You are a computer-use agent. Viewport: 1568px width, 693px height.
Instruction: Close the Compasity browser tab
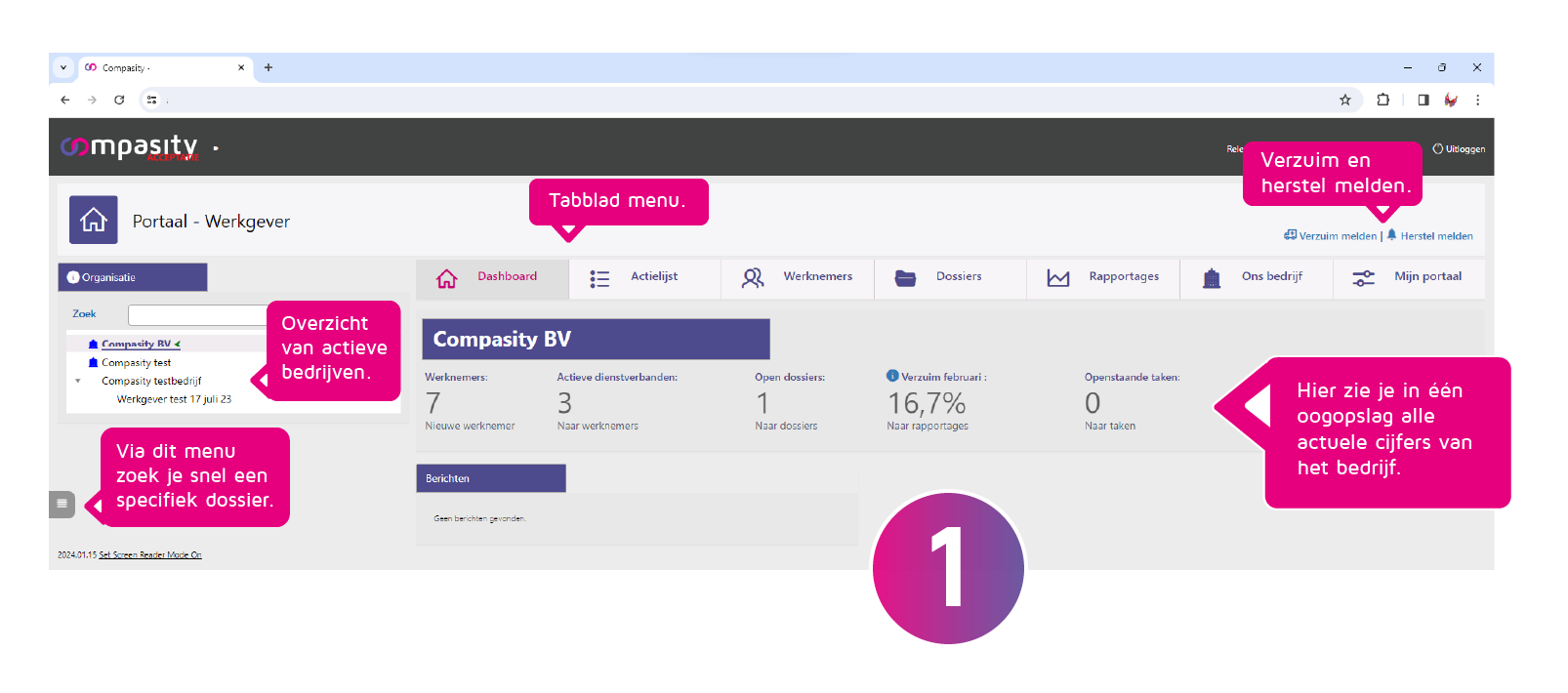241,67
